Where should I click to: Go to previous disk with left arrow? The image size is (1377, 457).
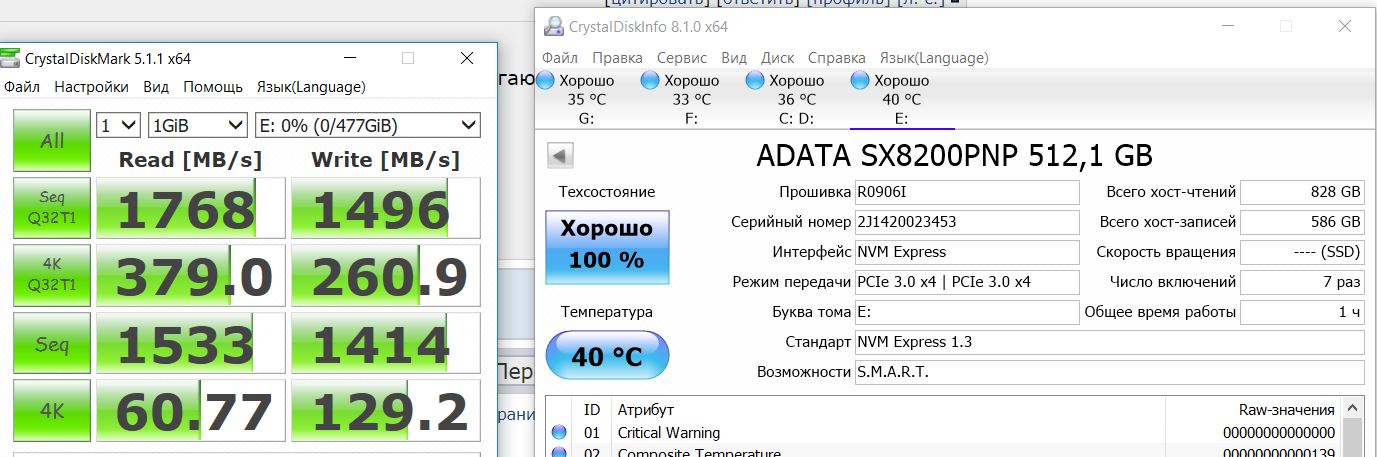[560, 156]
